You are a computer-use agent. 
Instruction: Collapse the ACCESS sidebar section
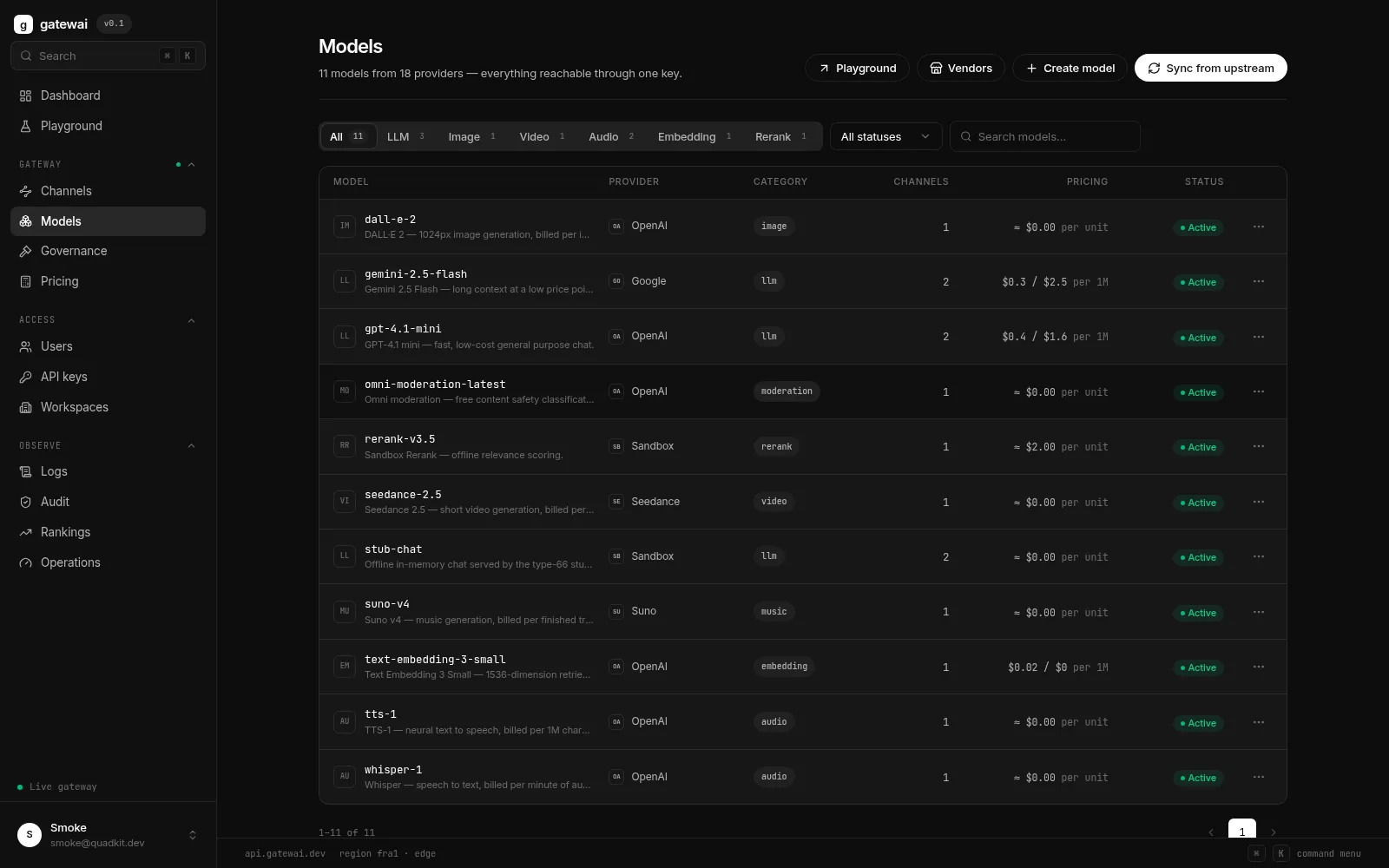pyautogui.click(x=191, y=320)
